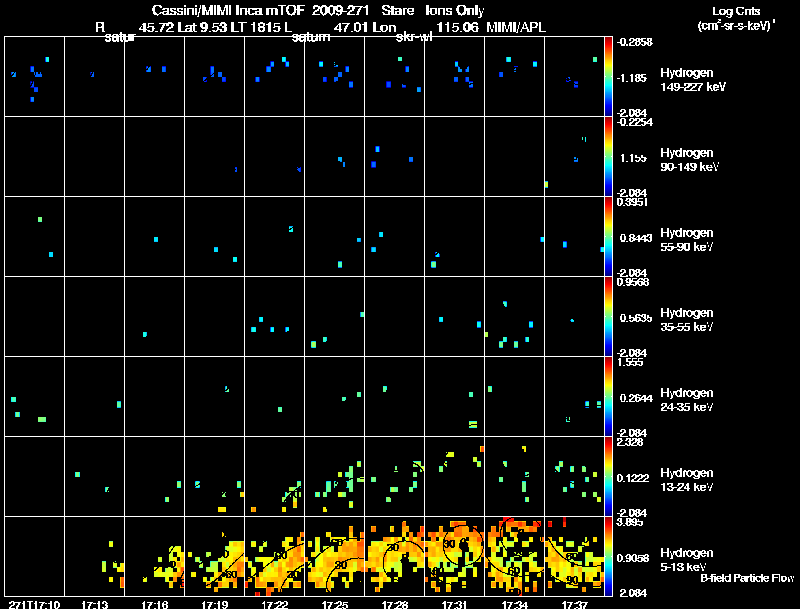Select the 0.9568 colorbar value

(633, 282)
